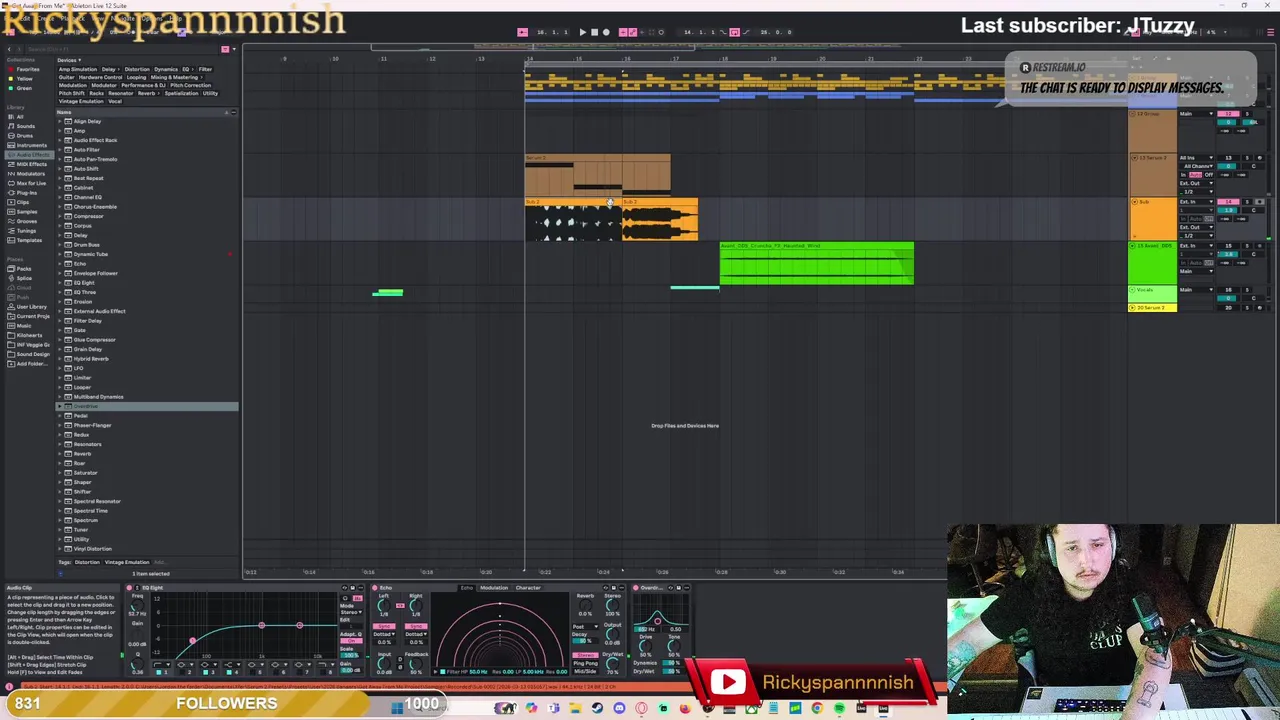Open Echo left Dotted dropdown

point(384,635)
